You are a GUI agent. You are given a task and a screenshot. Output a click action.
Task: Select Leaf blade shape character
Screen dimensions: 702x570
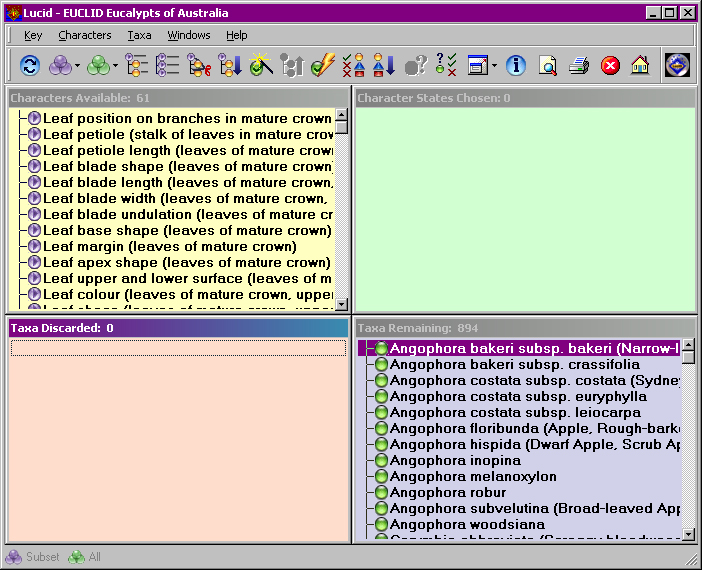coord(187,166)
